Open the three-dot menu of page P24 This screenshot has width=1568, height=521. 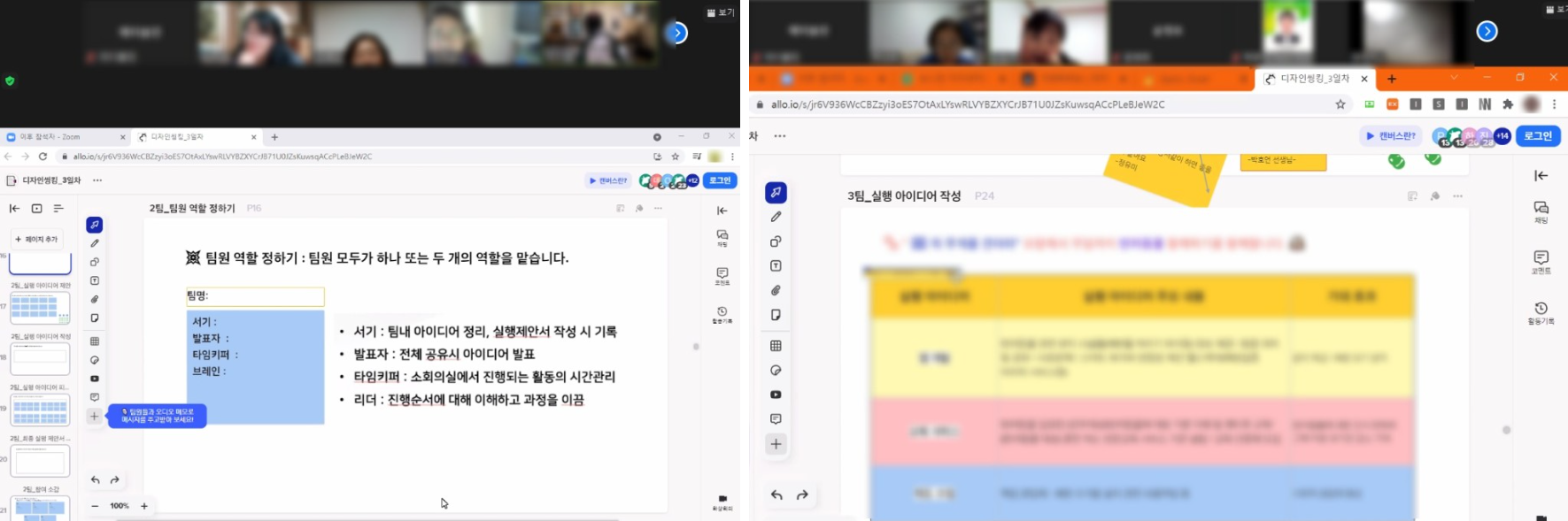(1458, 196)
